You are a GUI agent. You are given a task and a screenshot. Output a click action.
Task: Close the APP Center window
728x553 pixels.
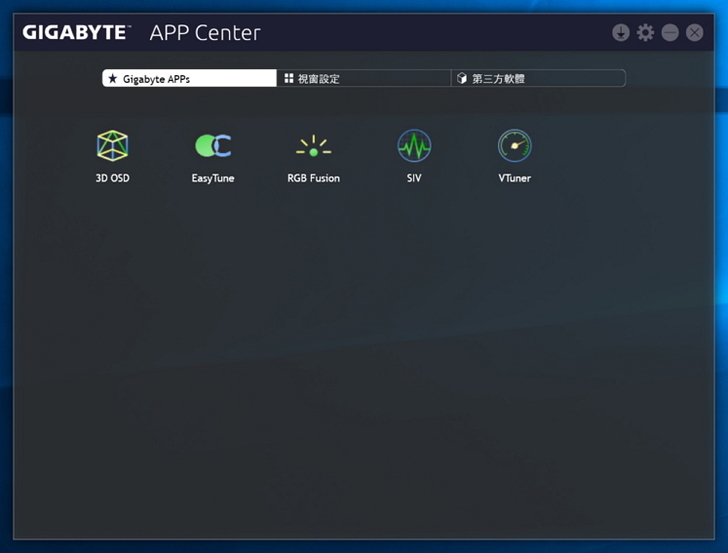pos(695,33)
